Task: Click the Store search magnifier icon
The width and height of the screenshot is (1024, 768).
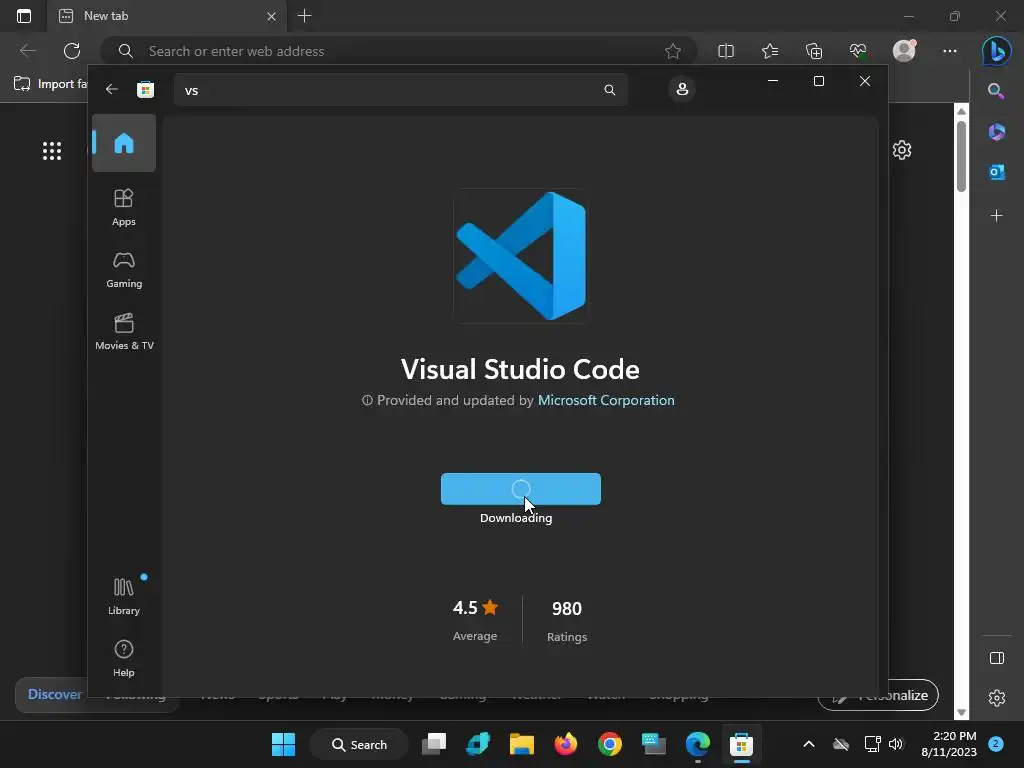Action: coord(609,90)
